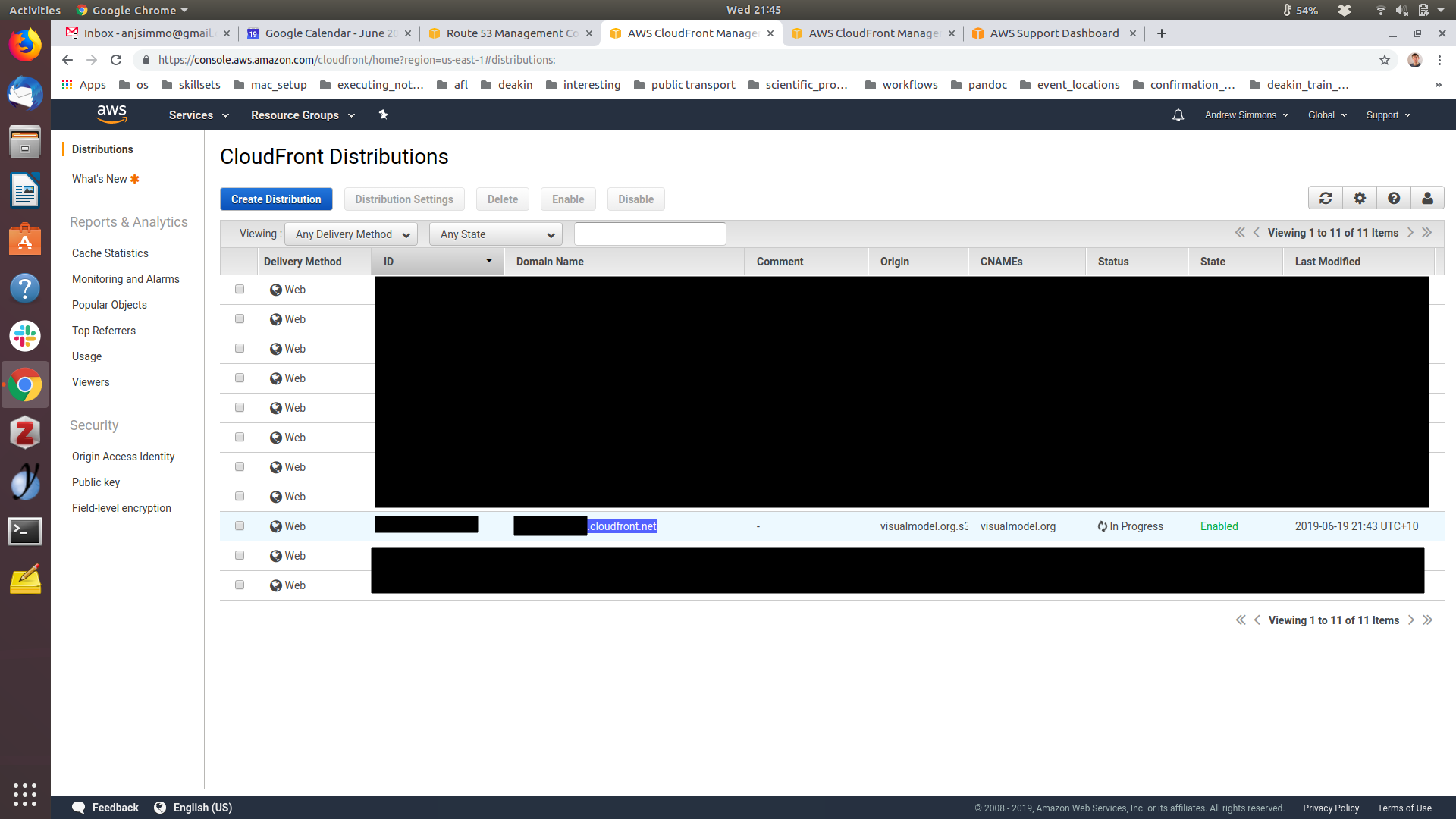The height and width of the screenshot is (819, 1456).
Task: Bookmark the page using the star icon
Action: tap(1385, 60)
